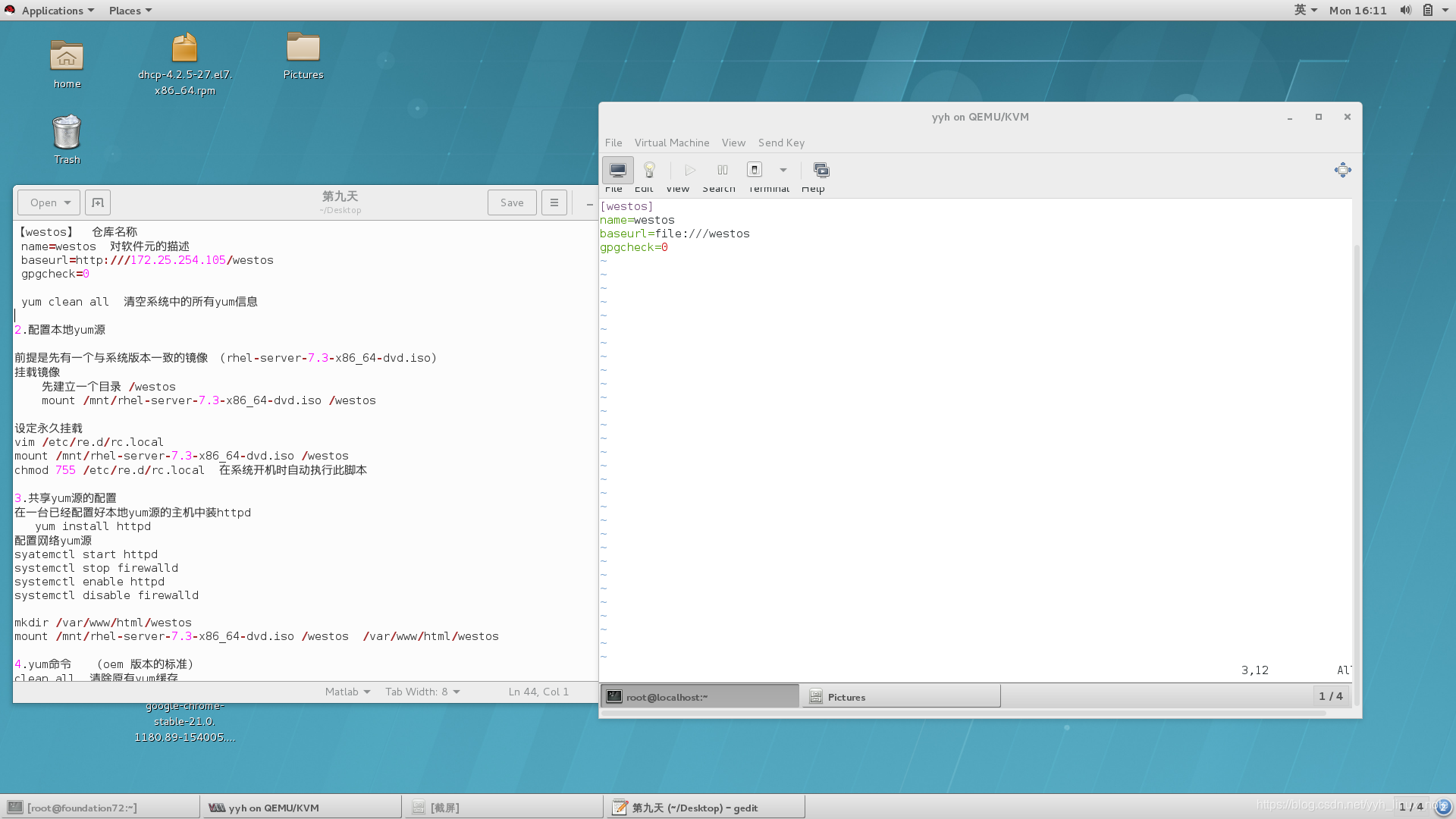The width and height of the screenshot is (1456, 819).
Task: Open Pictures folder on desktop
Action: point(303,49)
